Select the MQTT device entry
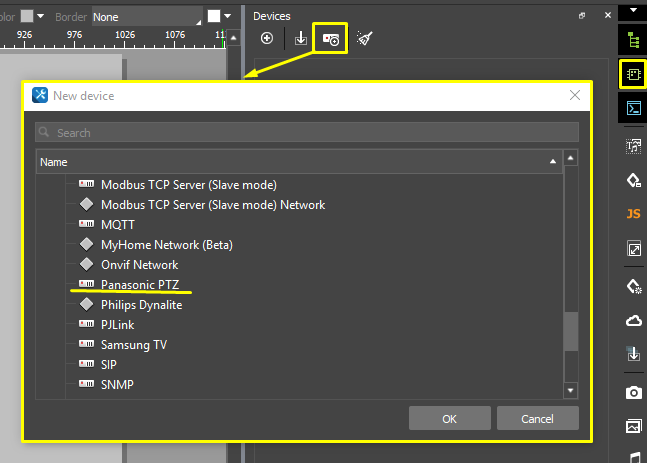Screen dimensions: 647x463 (117, 225)
